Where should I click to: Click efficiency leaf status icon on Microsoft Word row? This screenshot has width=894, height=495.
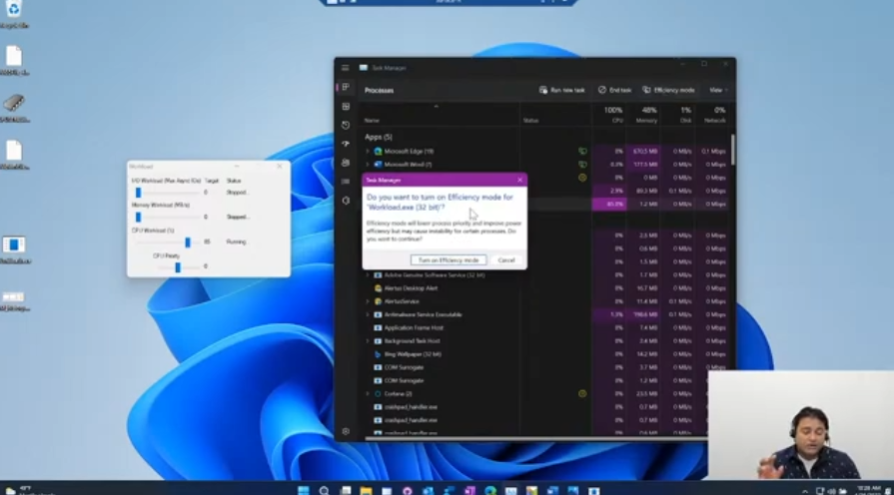[582, 165]
